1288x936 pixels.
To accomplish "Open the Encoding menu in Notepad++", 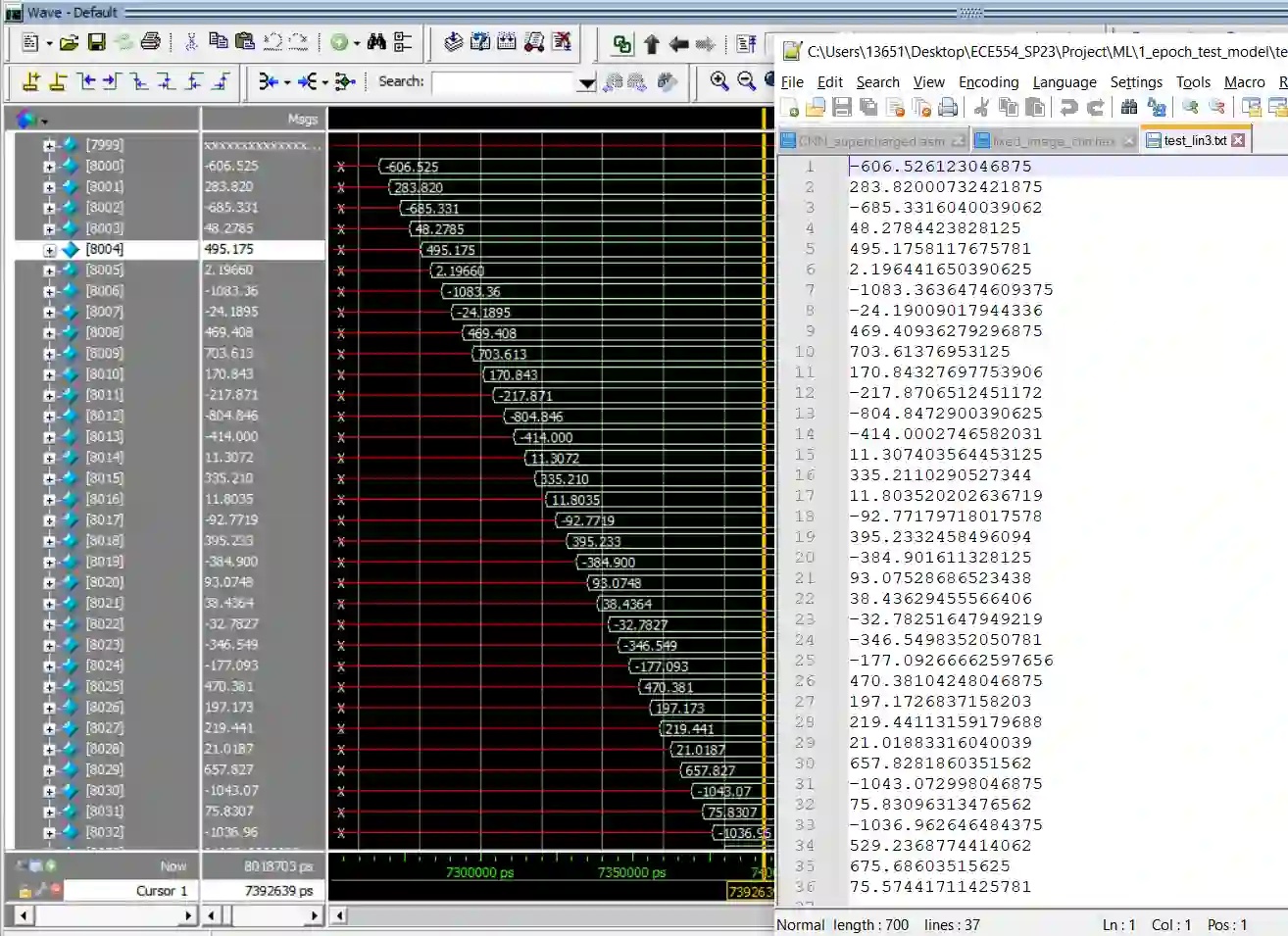I will click(988, 82).
